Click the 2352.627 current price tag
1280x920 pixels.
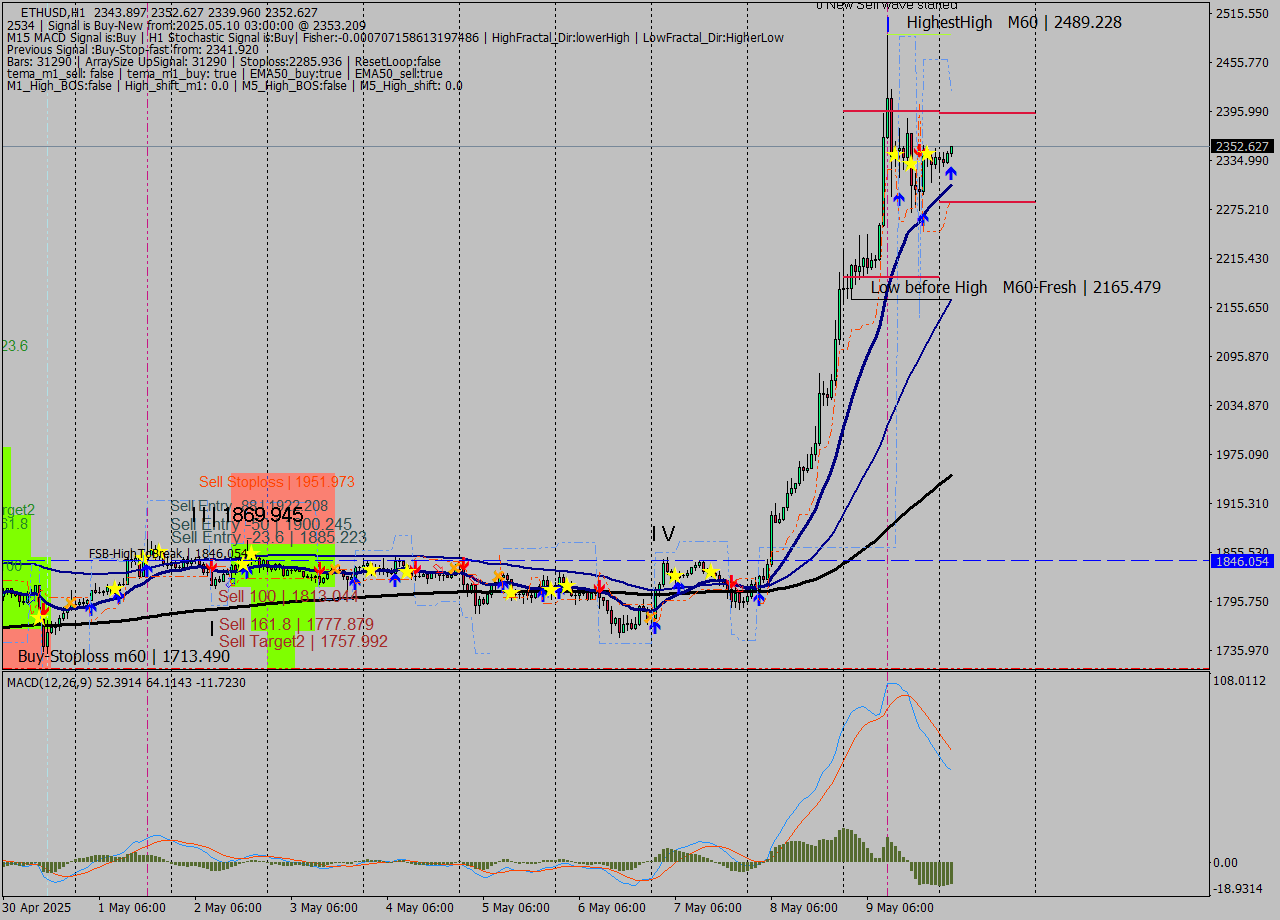pos(1242,144)
